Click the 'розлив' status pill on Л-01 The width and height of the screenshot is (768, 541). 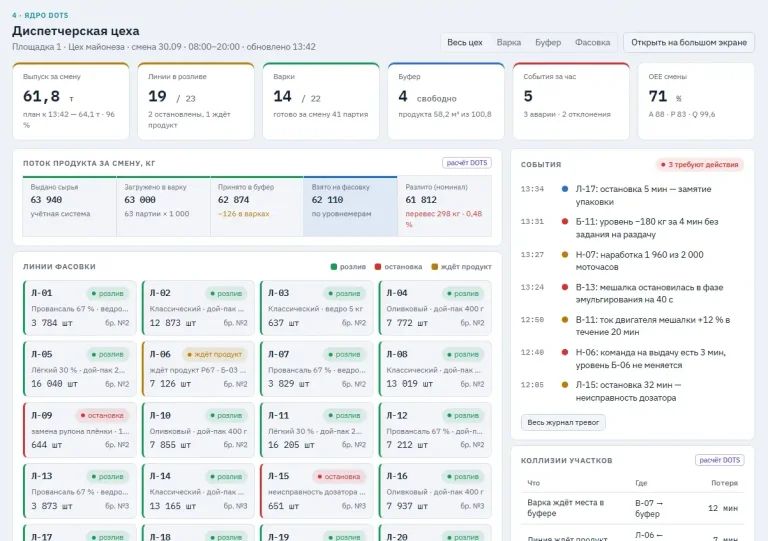[x=107, y=293]
